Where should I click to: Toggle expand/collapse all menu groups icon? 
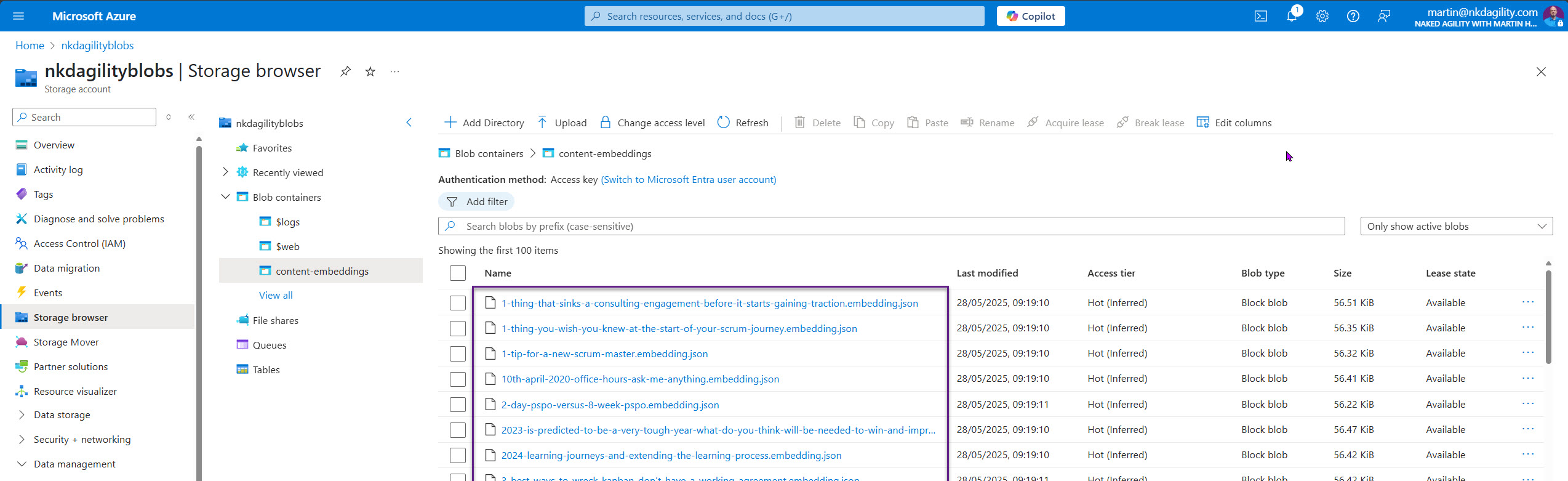(x=169, y=117)
